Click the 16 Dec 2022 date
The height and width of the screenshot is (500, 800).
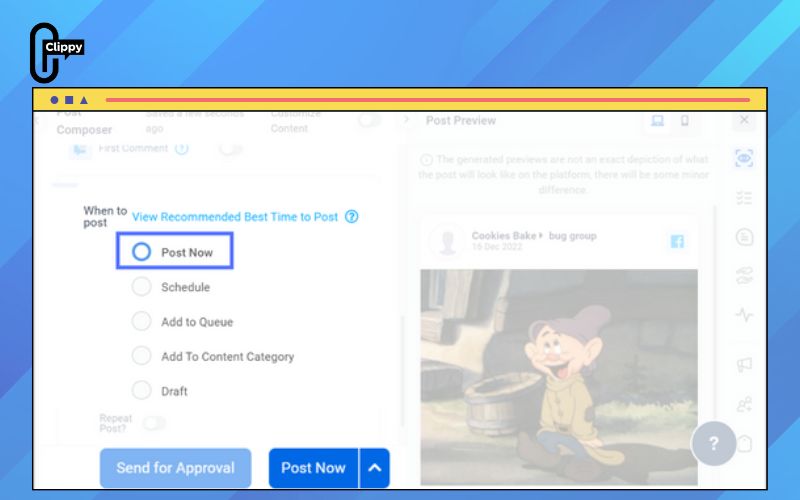pos(497,247)
